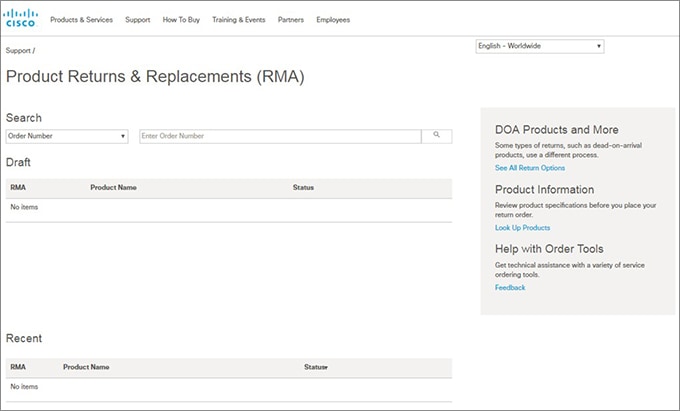The width and height of the screenshot is (680, 411).
Task: Click Draft table RMA column header
Action: 18,188
